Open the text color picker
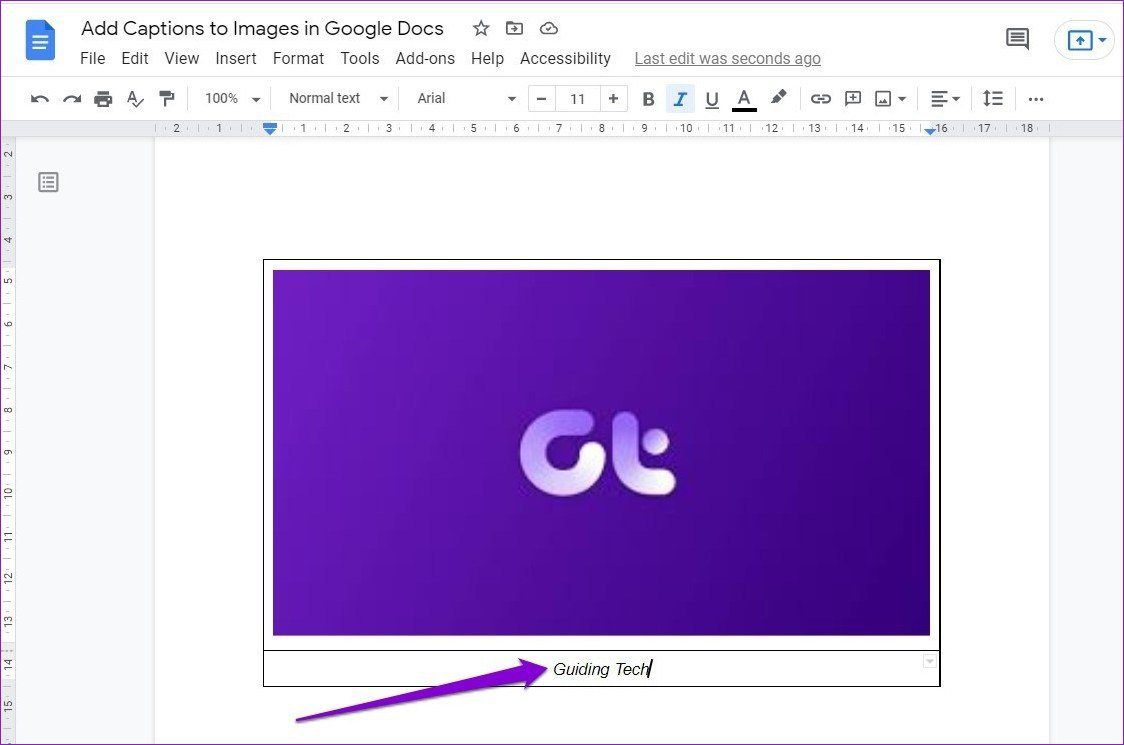Image resolution: width=1124 pixels, height=745 pixels. point(744,98)
